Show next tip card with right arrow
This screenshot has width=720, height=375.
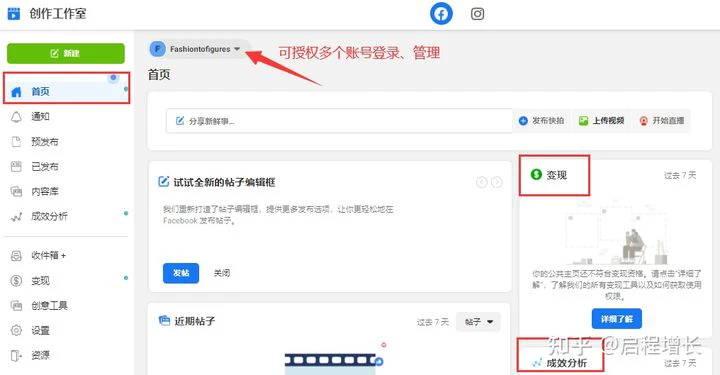(x=496, y=182)
